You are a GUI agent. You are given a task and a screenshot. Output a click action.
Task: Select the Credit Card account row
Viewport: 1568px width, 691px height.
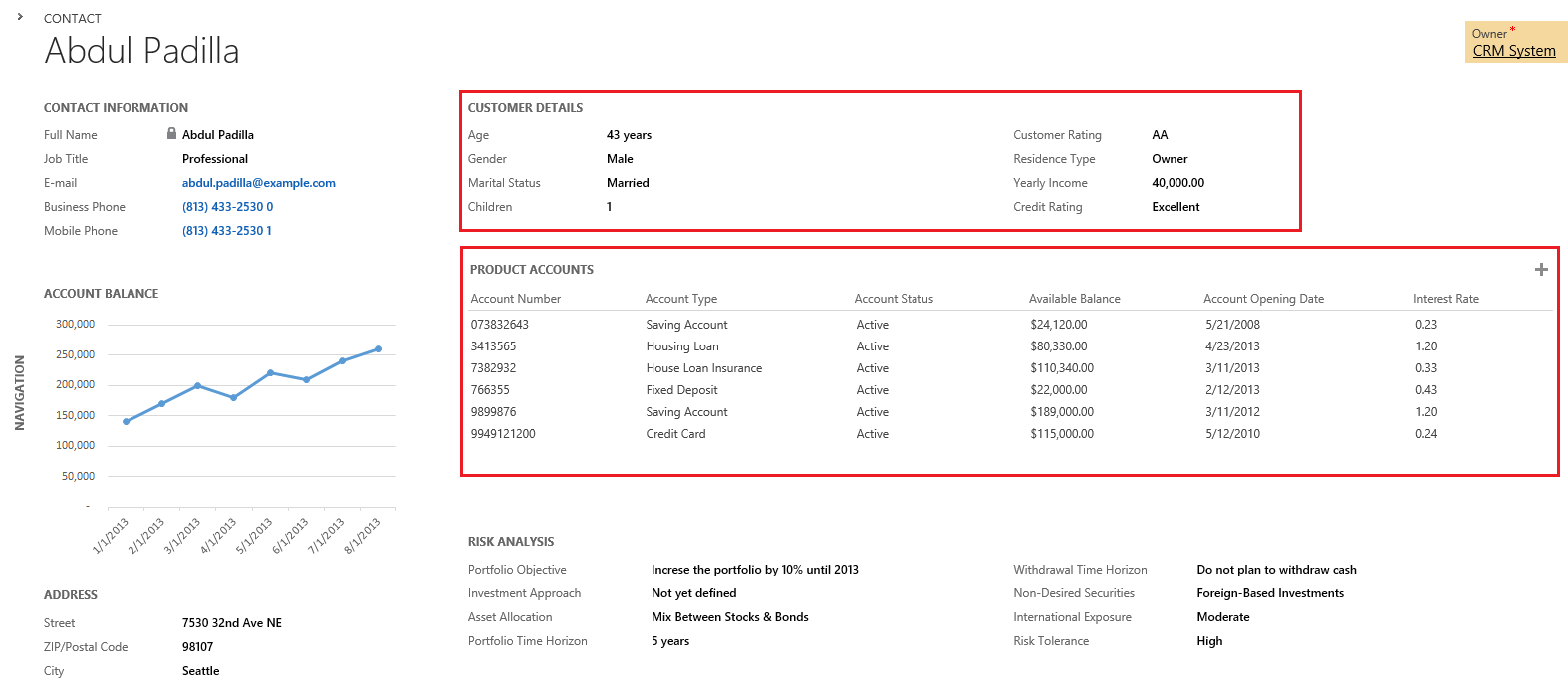pos(675,434)
